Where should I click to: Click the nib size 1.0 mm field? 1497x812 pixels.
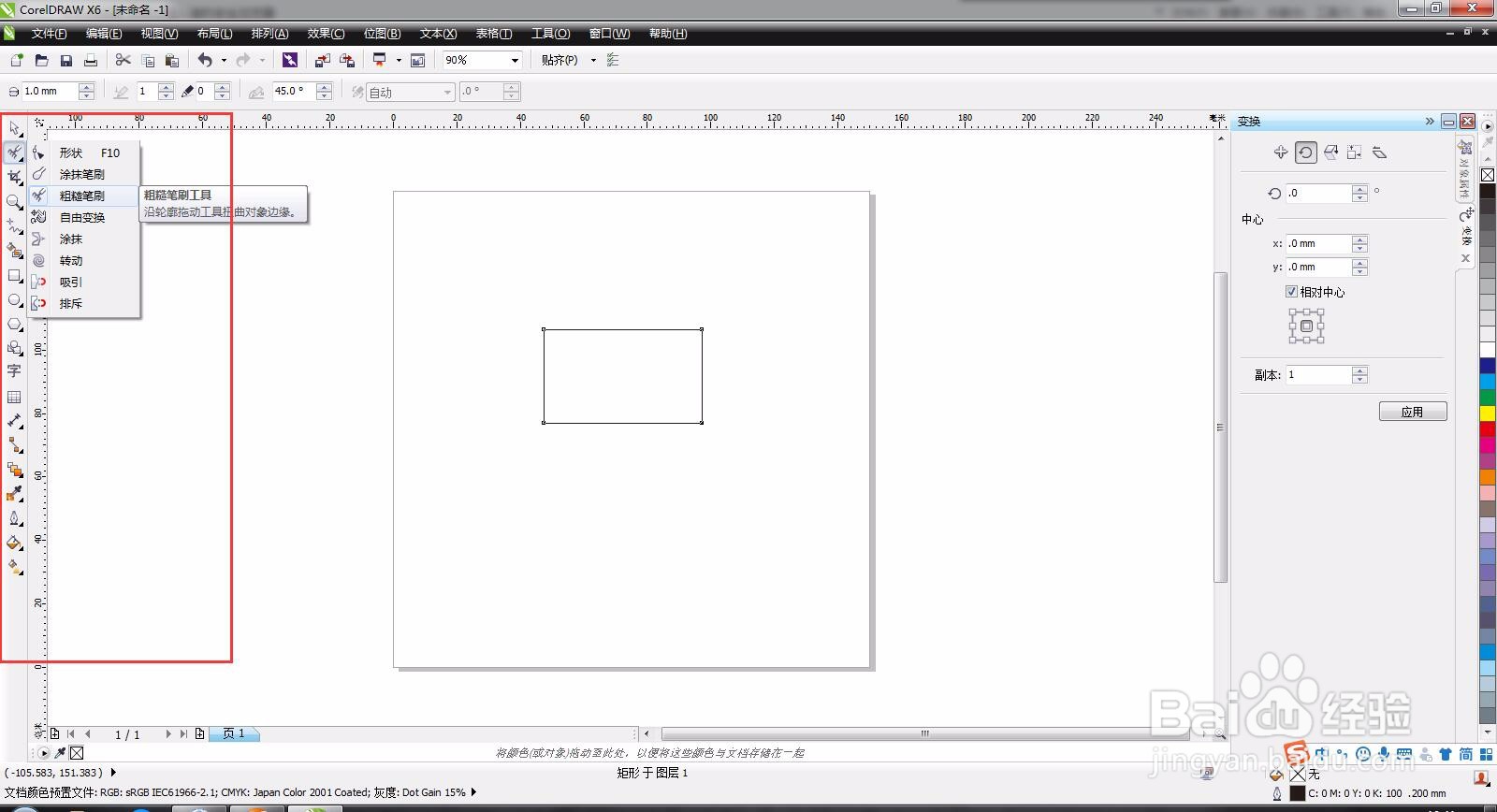[49, 92]
